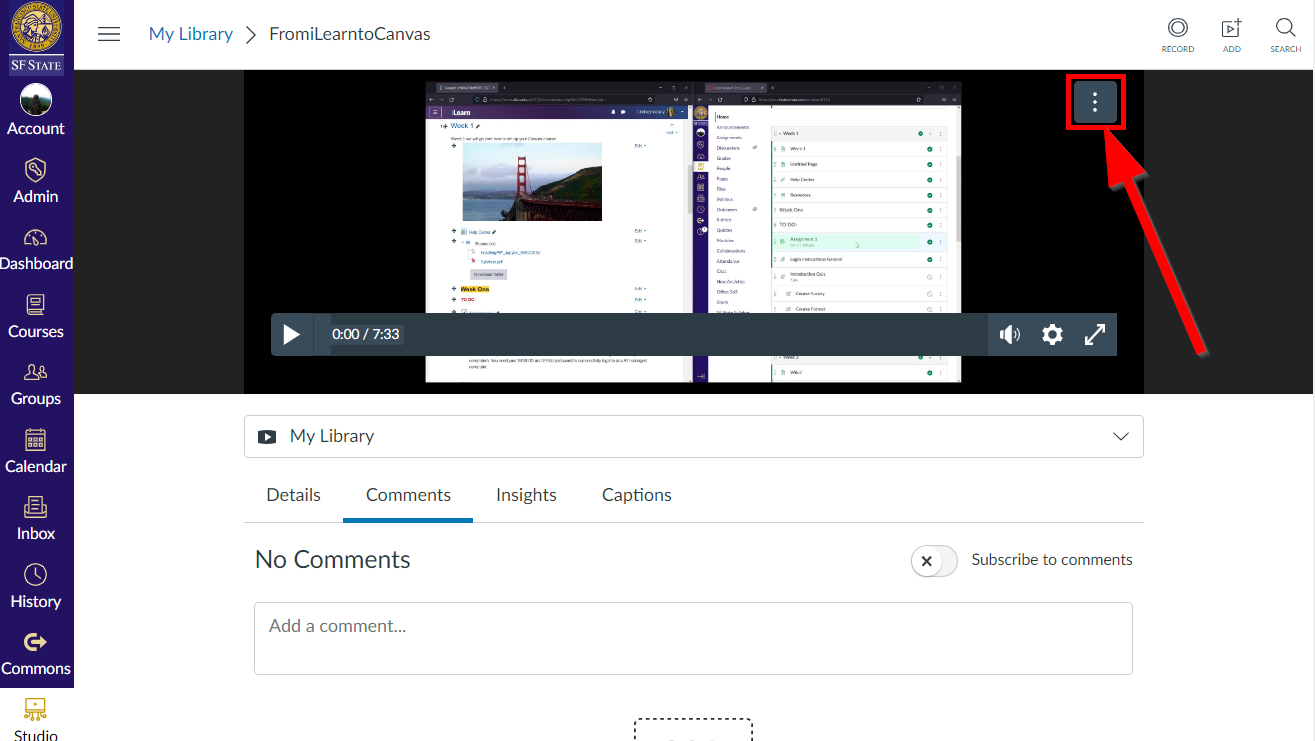1315x741 pixels.
Task: Mute the video volume
Action: click(1010, 334)
